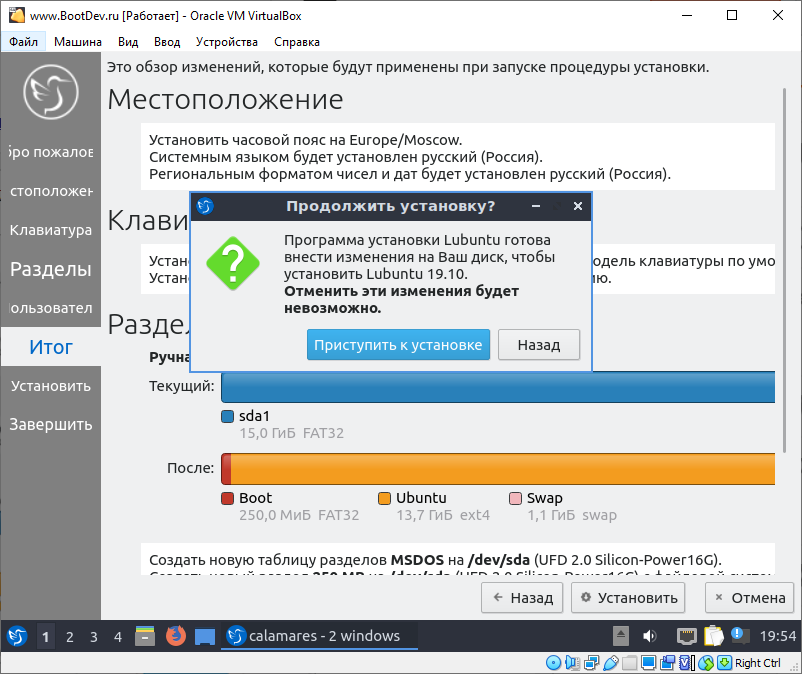Select the Завершить step in sidebar
Image resolution: width=802 pixels, height=674 pixels.
pos(51,424)
